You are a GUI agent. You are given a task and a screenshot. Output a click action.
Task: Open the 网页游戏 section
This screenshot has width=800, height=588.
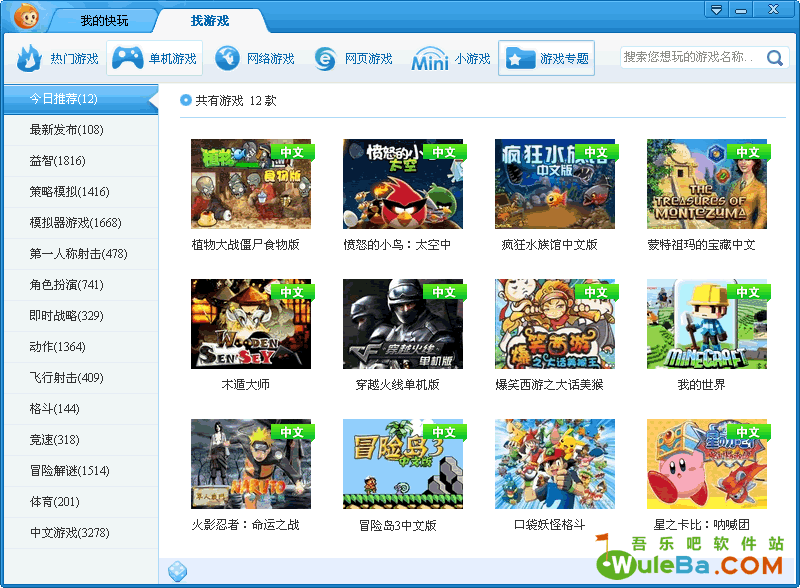pos(353,58)
